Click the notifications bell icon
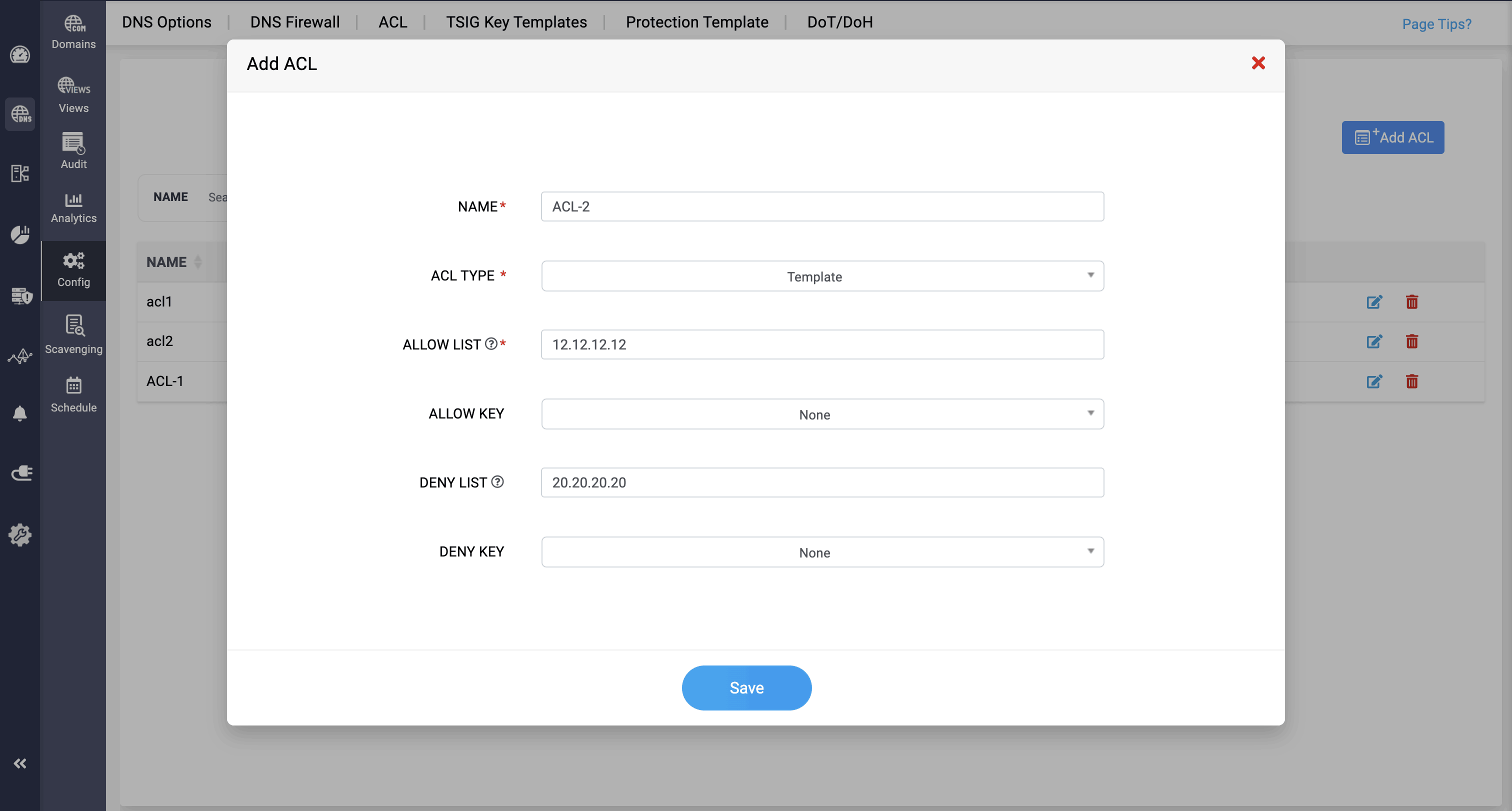 tap(20, 413)
